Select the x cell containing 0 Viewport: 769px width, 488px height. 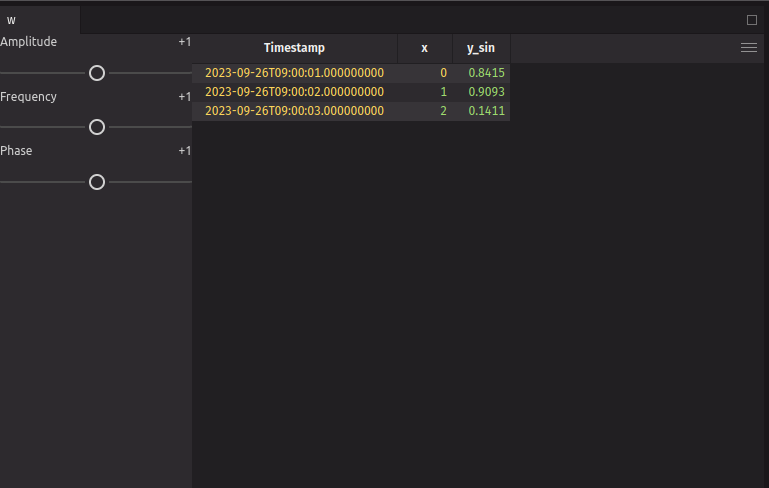point(443,73)
